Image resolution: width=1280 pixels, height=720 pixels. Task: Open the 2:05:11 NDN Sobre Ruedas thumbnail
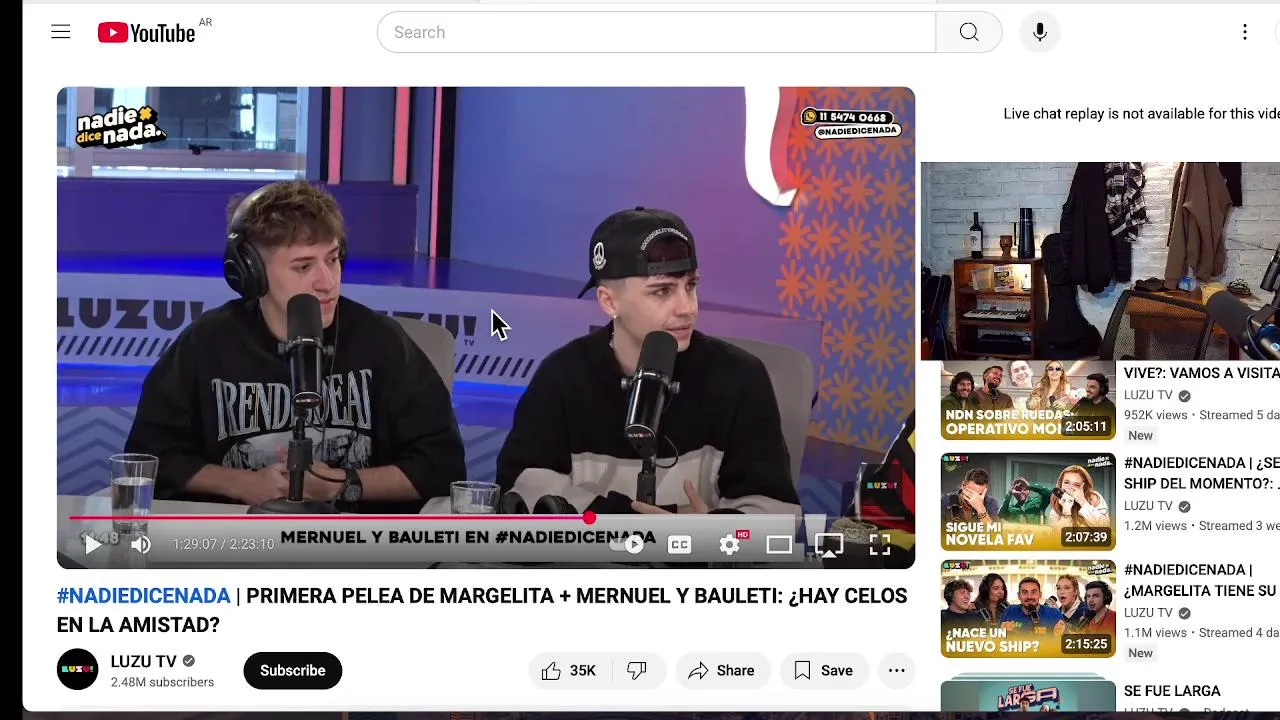tap(1028, 400)
